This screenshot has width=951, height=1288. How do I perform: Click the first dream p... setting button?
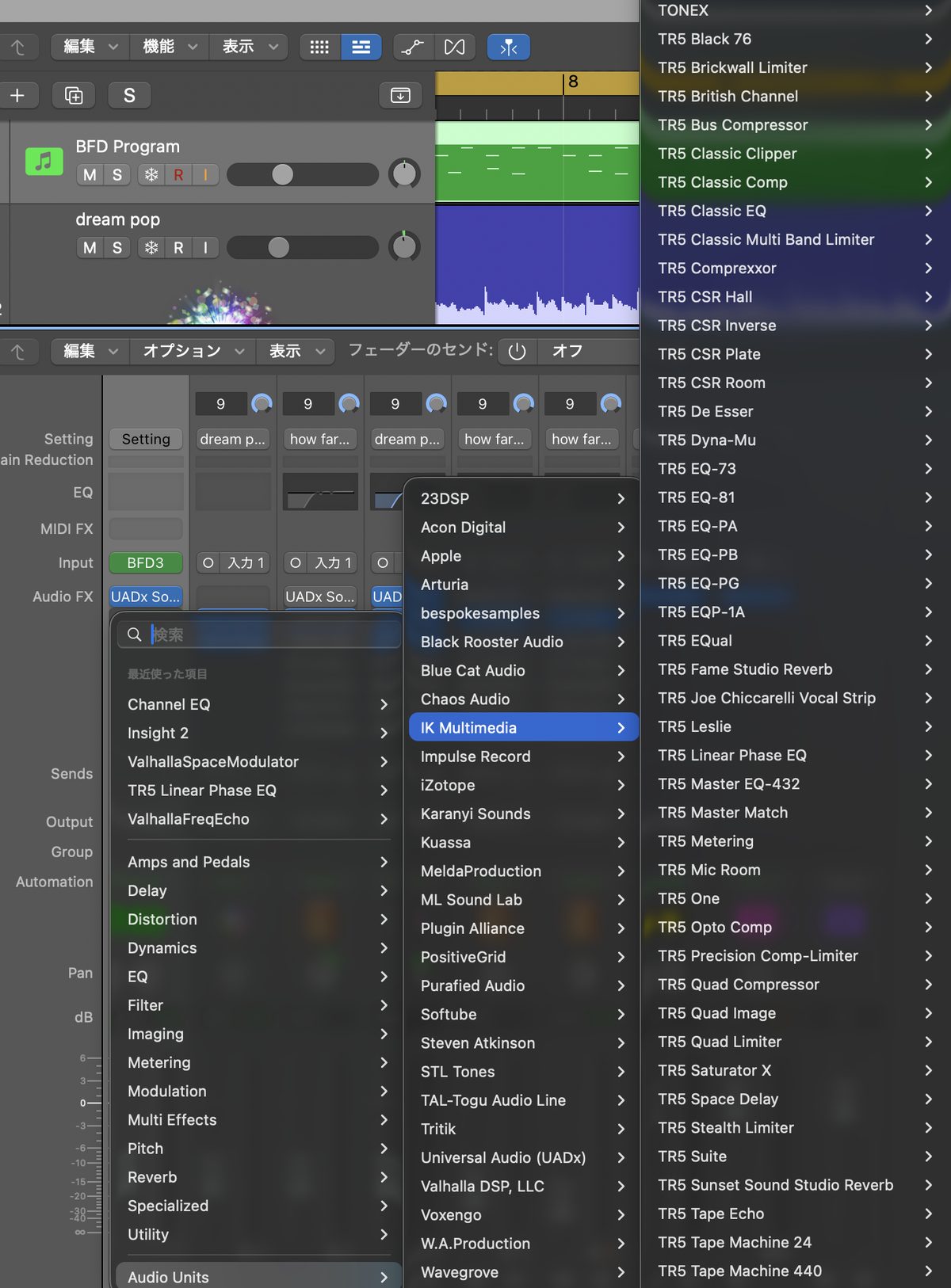tap(233, 439)
